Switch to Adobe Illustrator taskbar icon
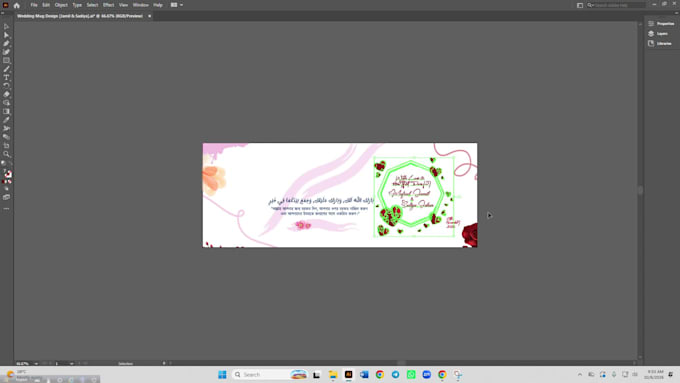Image resolution: width=680 pixels, height=383 pixels. coord(348,374)
